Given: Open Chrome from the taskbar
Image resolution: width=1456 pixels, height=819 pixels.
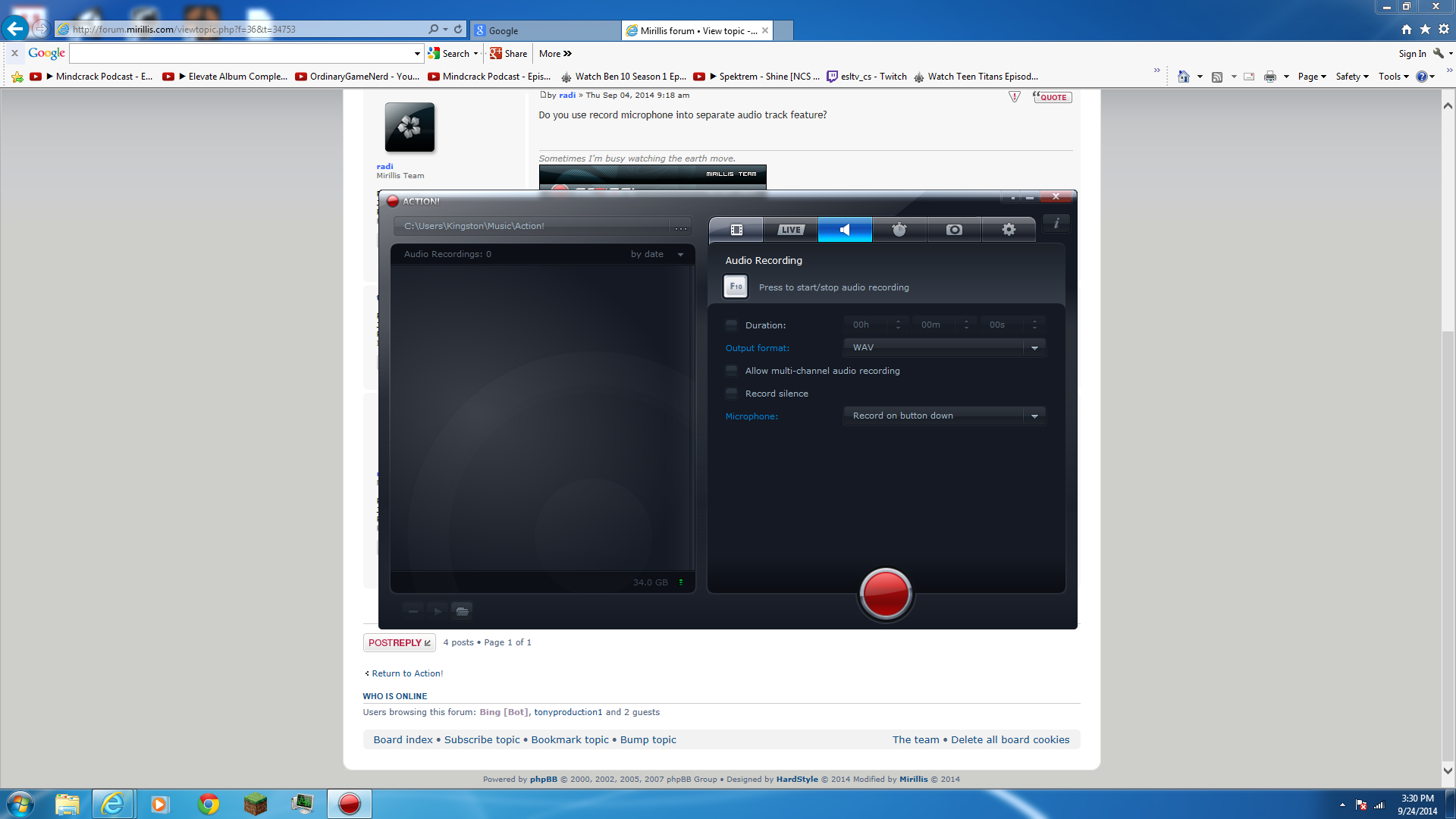Looking at the screenshot, I should (x=209, y=804).
